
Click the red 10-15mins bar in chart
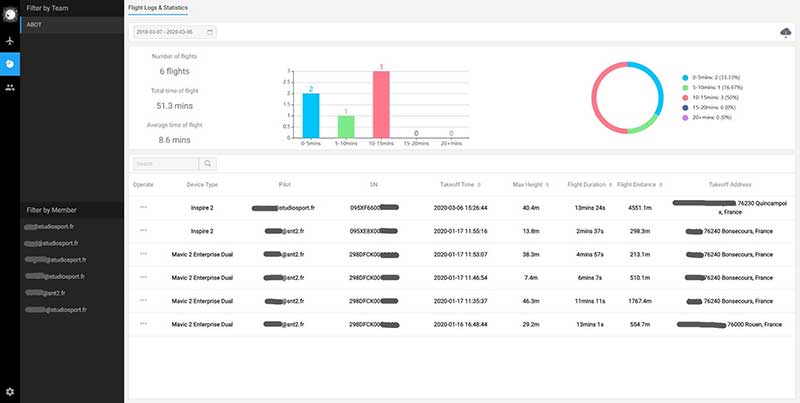point(381,105)
